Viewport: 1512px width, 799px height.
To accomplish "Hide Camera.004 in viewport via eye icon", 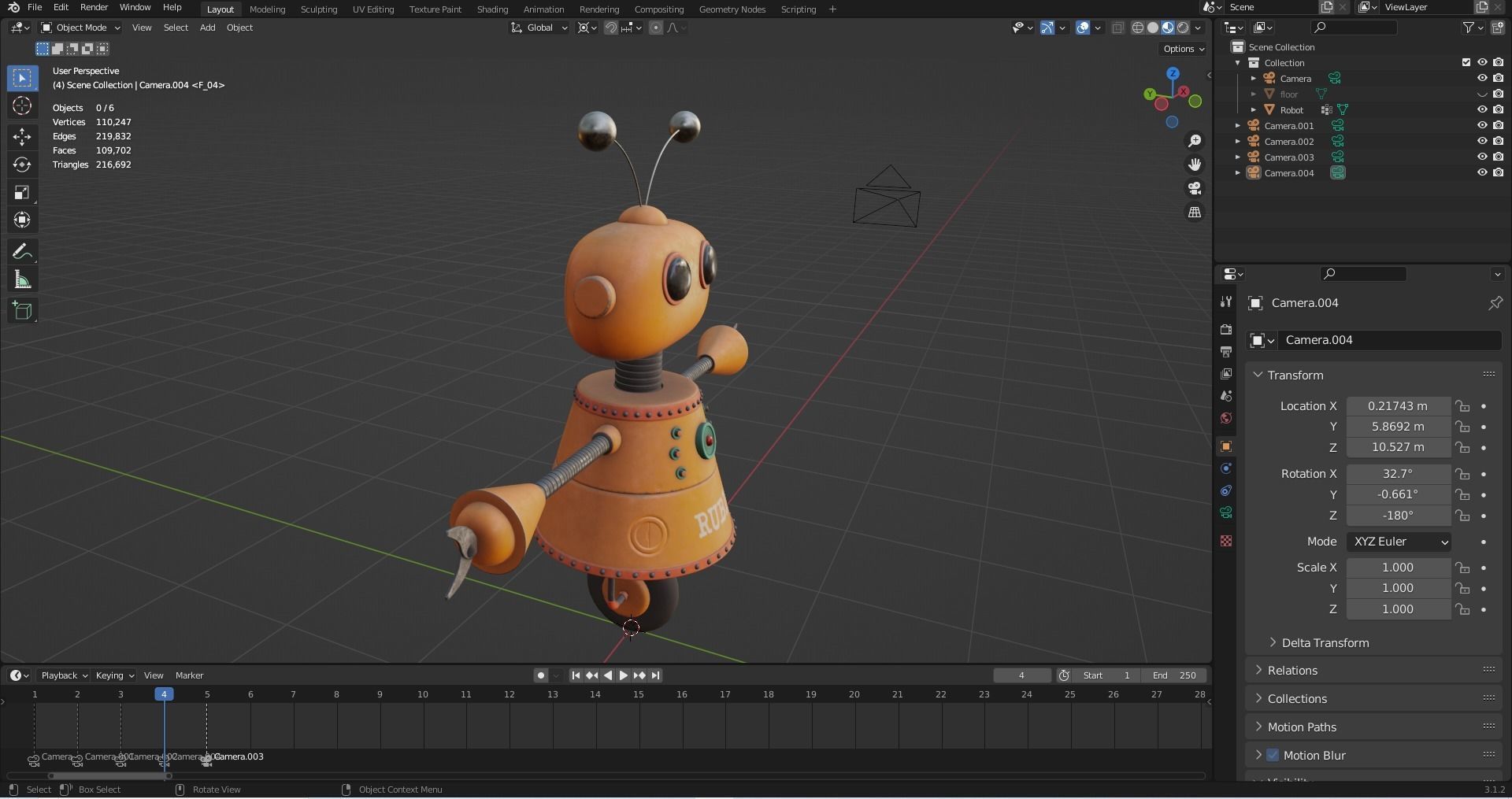I will [1481, 172].
